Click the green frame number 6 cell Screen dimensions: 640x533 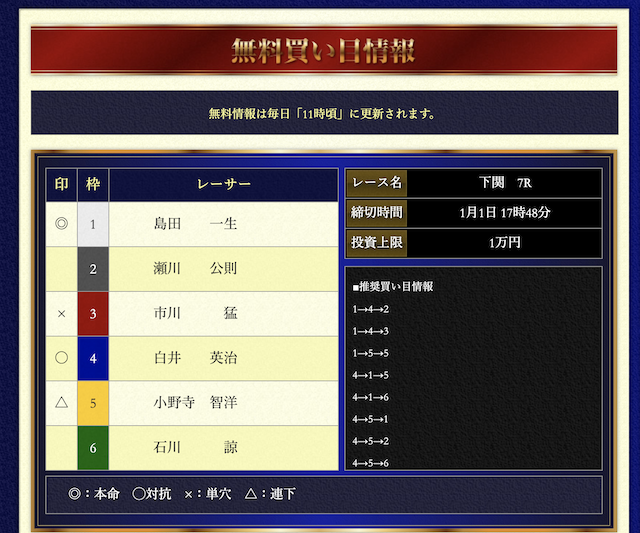pos(93,448)
